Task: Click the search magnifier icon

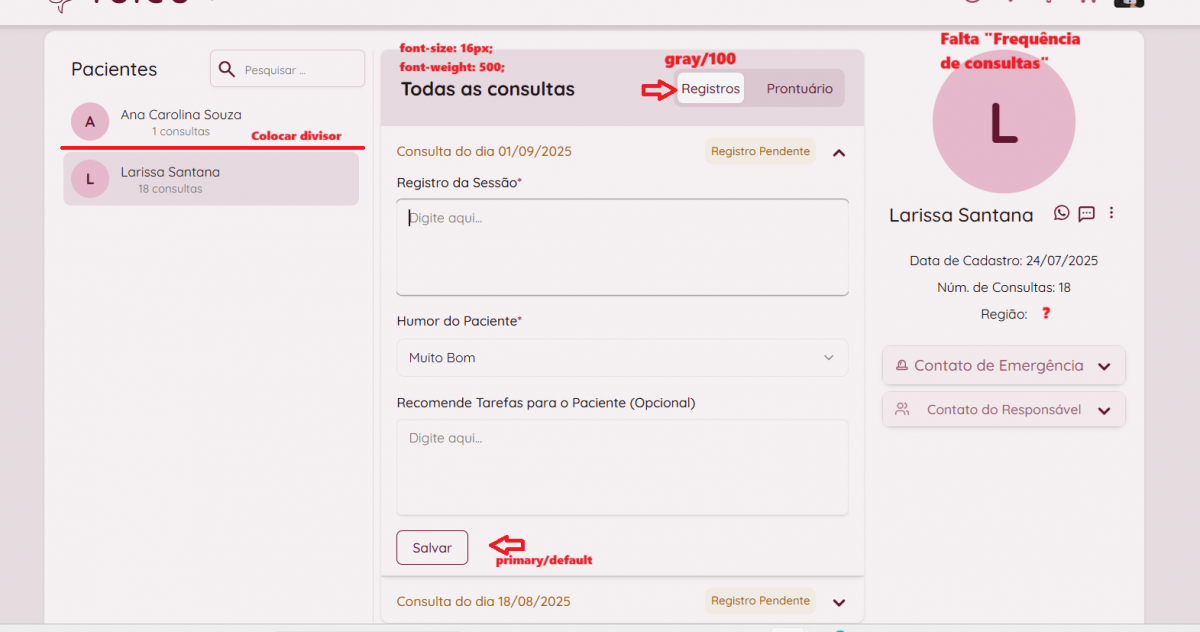Action: (x=227, y=69)
